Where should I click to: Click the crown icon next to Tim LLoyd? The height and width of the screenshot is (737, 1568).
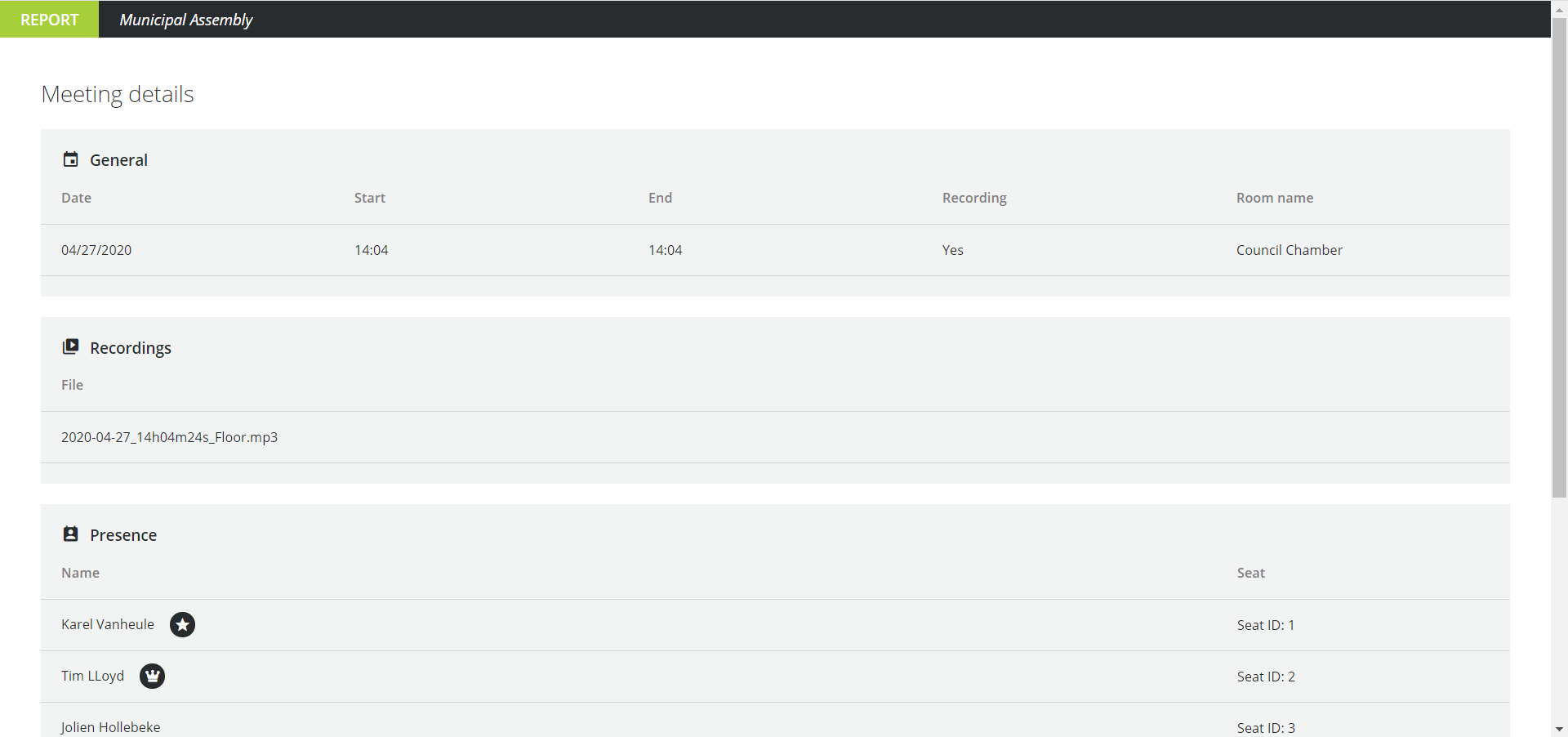coord(152,677)
